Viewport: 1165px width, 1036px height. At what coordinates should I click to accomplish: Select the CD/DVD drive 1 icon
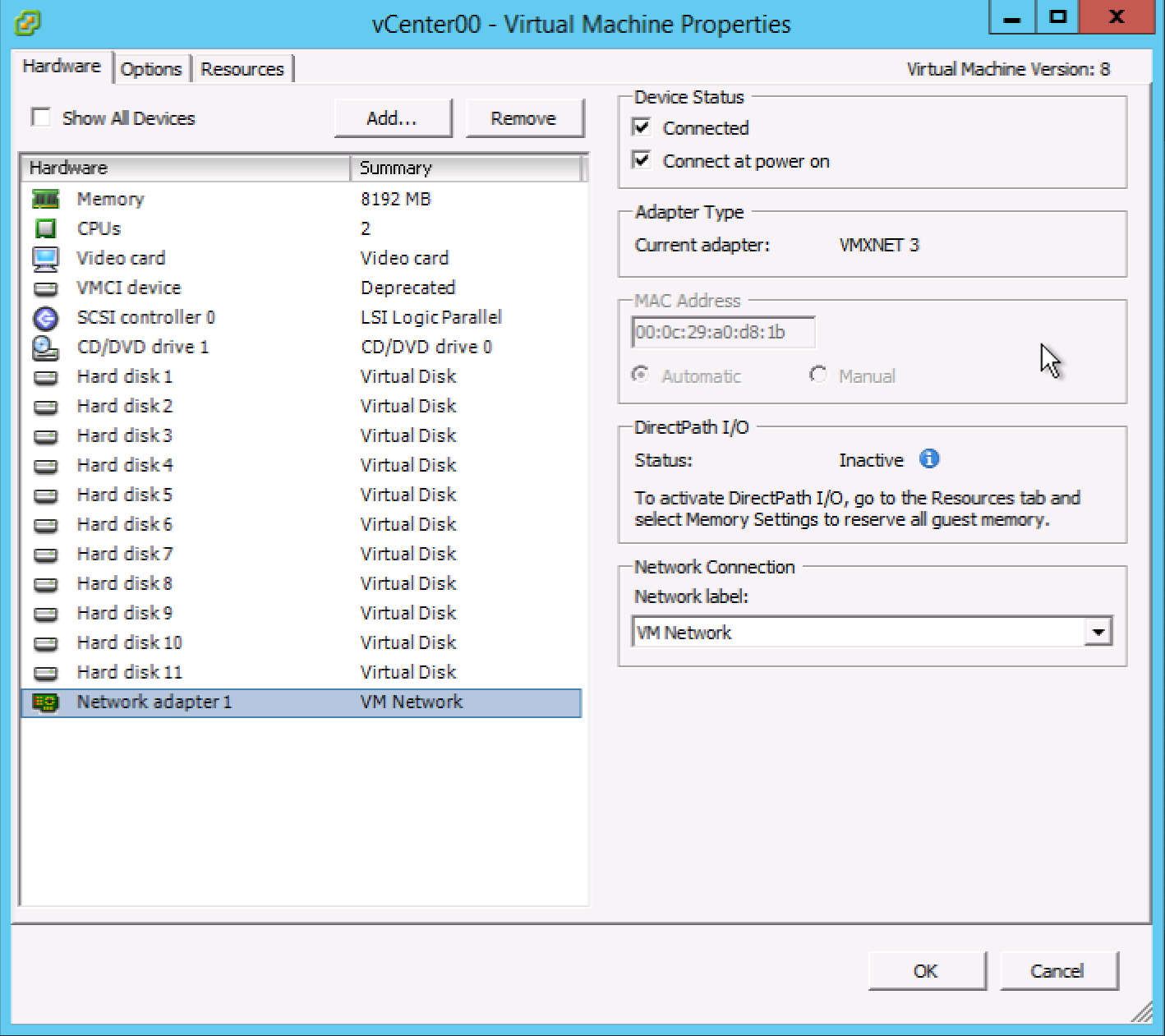[46, 347]
